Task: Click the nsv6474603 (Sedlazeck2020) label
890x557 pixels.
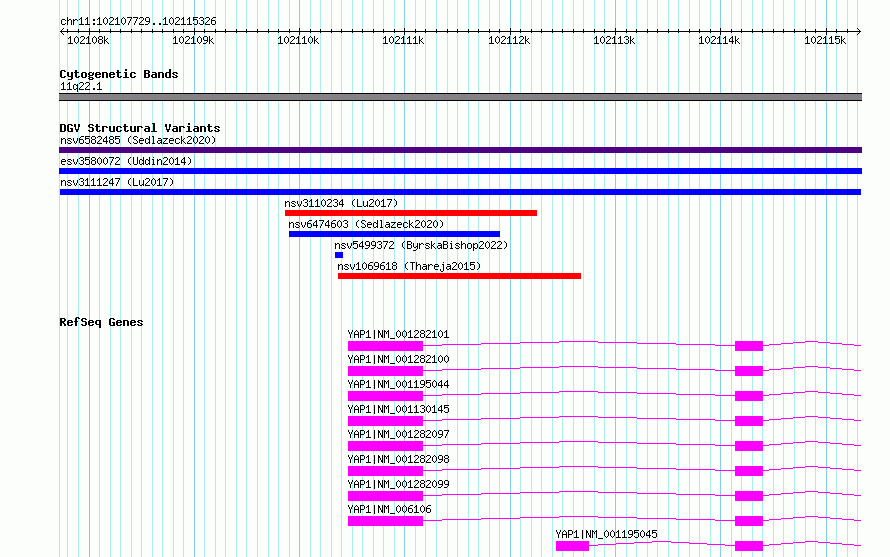Action: tap(366, 224)
